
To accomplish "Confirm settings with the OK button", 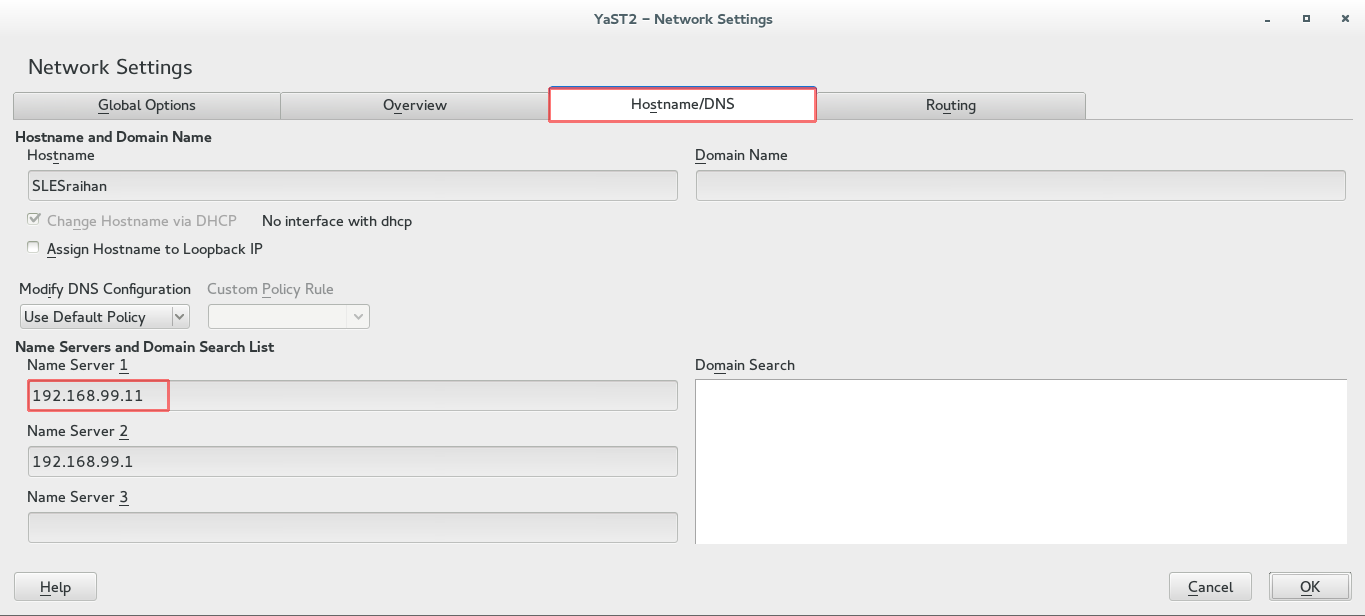I will 1310,587.
